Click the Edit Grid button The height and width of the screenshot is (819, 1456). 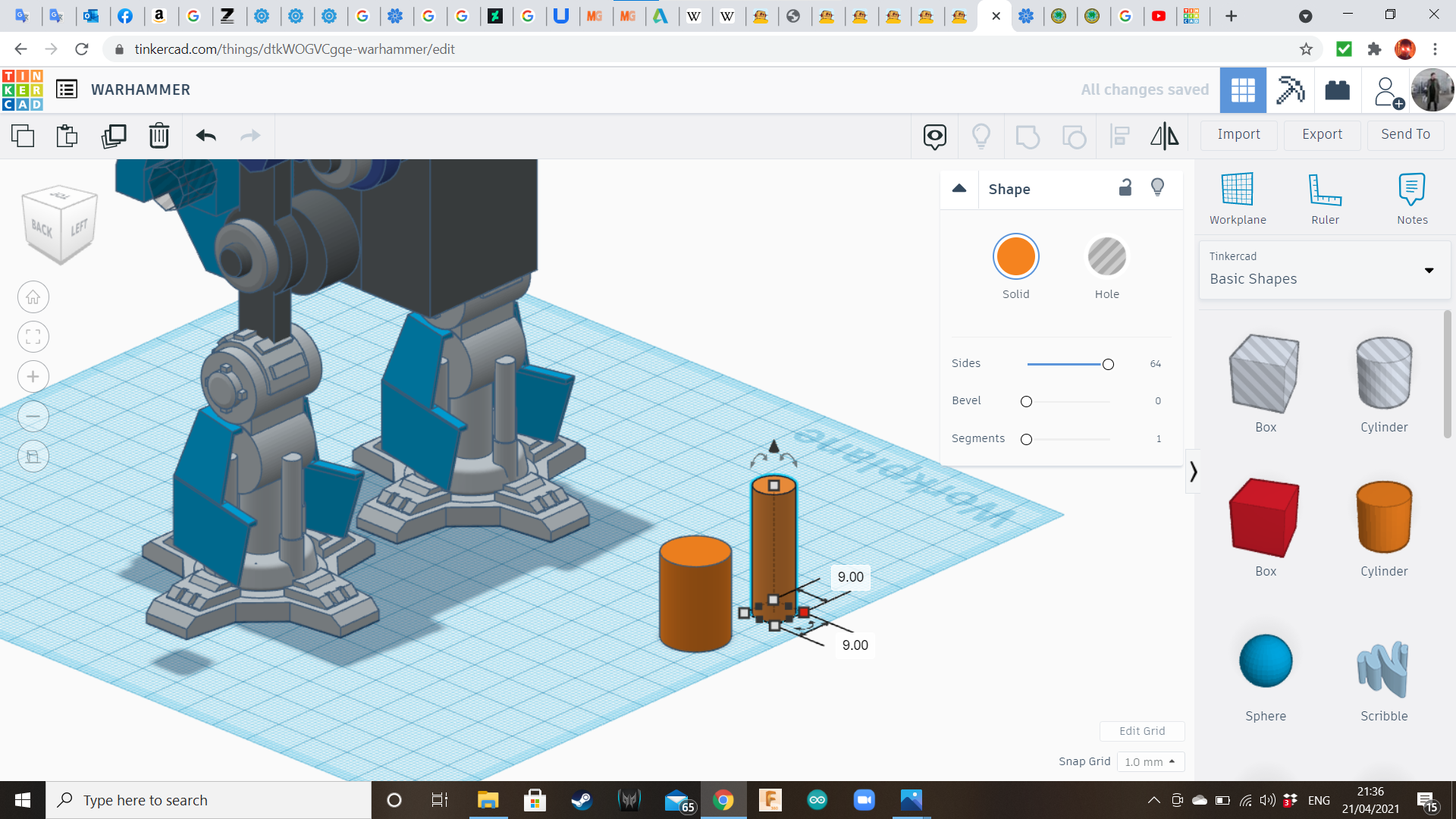pyautogui.click(x=1142, y=731)
